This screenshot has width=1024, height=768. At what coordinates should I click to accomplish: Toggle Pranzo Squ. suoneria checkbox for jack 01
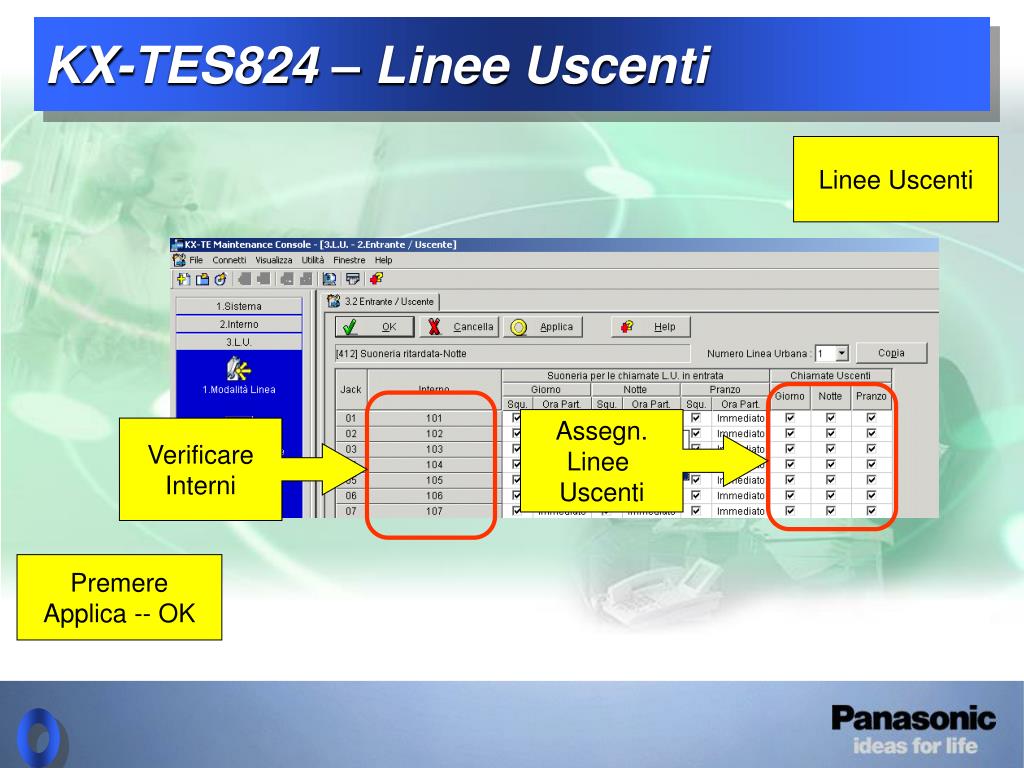click(696, 418)
